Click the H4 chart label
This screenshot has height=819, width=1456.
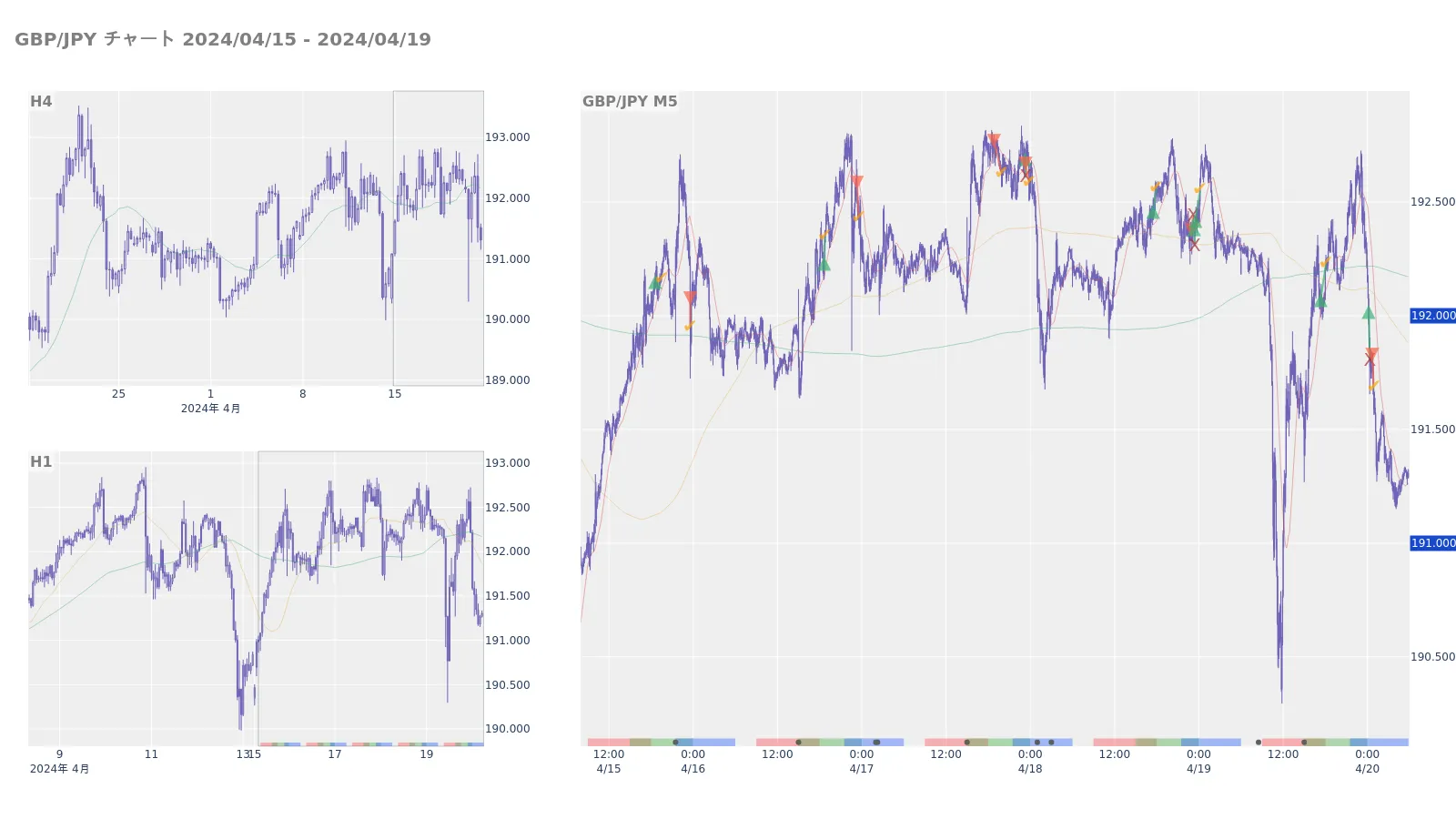click(41, 101)
